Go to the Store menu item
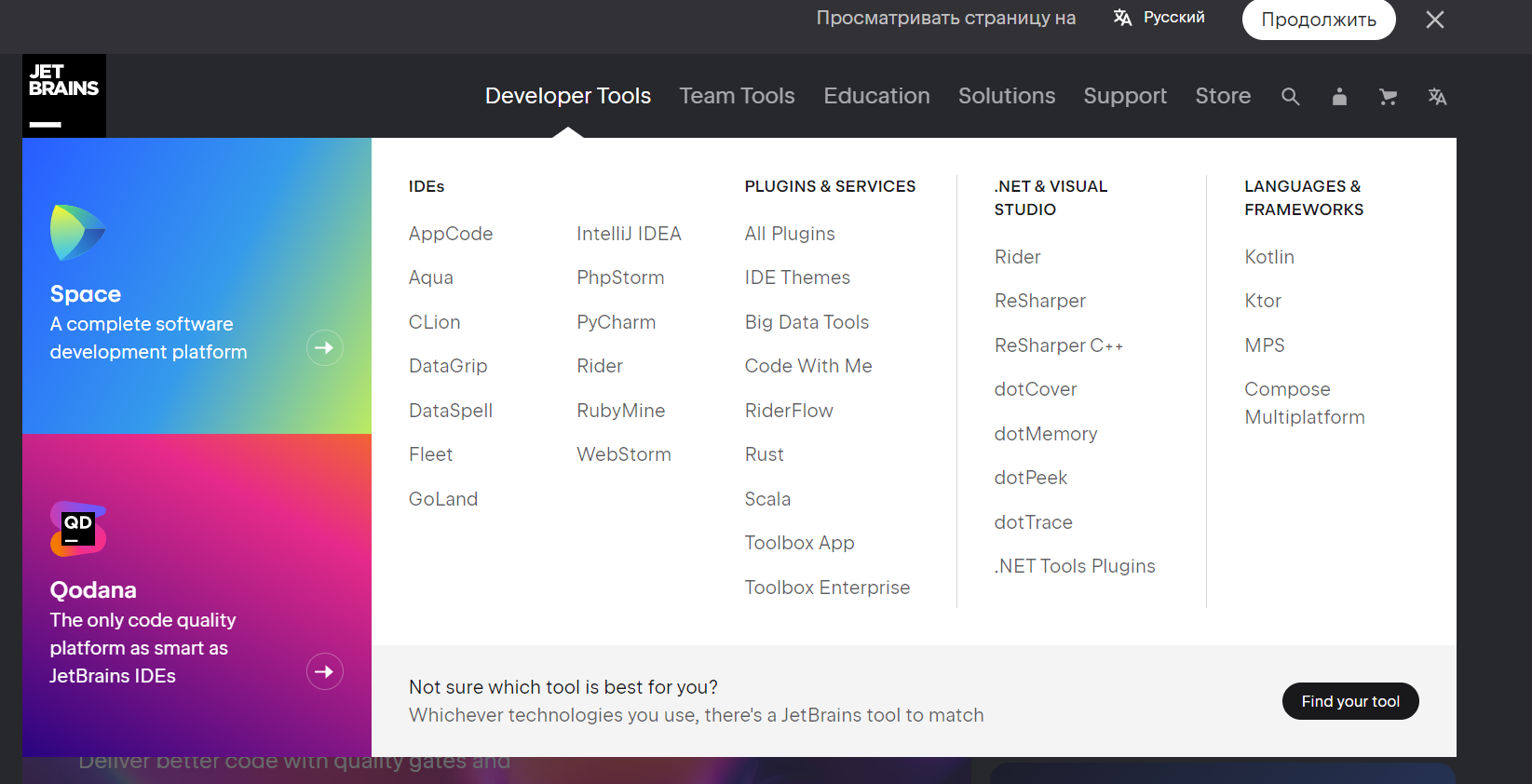Screen dimensions: 1532x784 tap(1223, 96)
